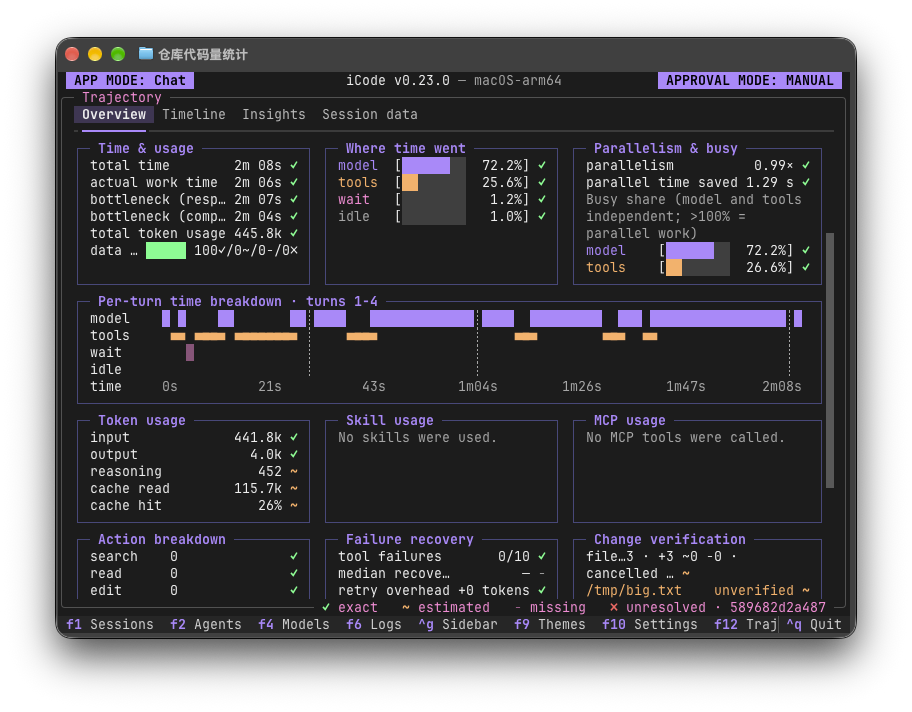Click the check mark beside tool failures
Image resolution: width=912 pixels, height=712 pixels.
[x=542, y=557]
